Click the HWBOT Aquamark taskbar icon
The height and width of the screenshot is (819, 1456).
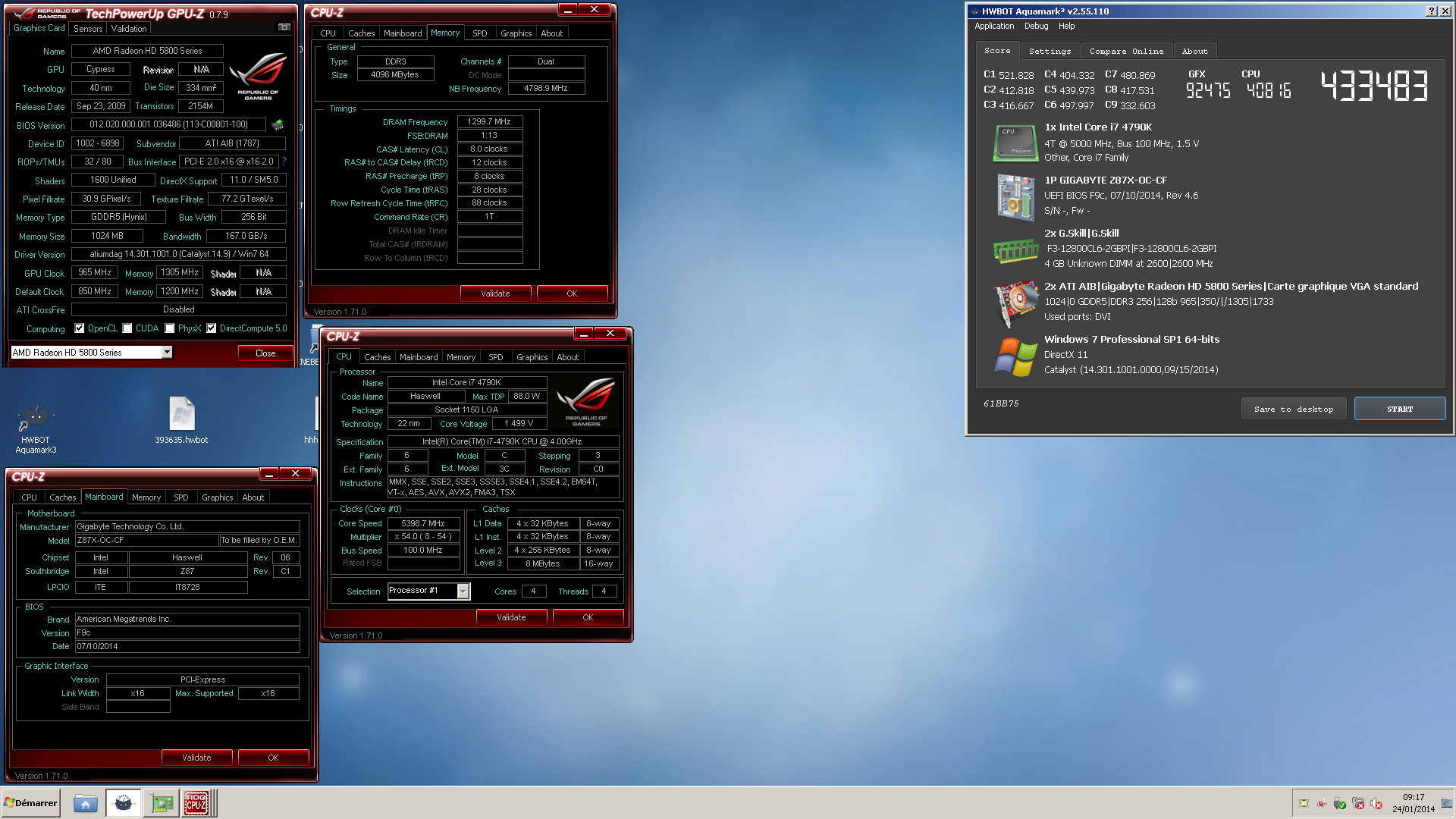pyautogui.click(x=123, y=803)
